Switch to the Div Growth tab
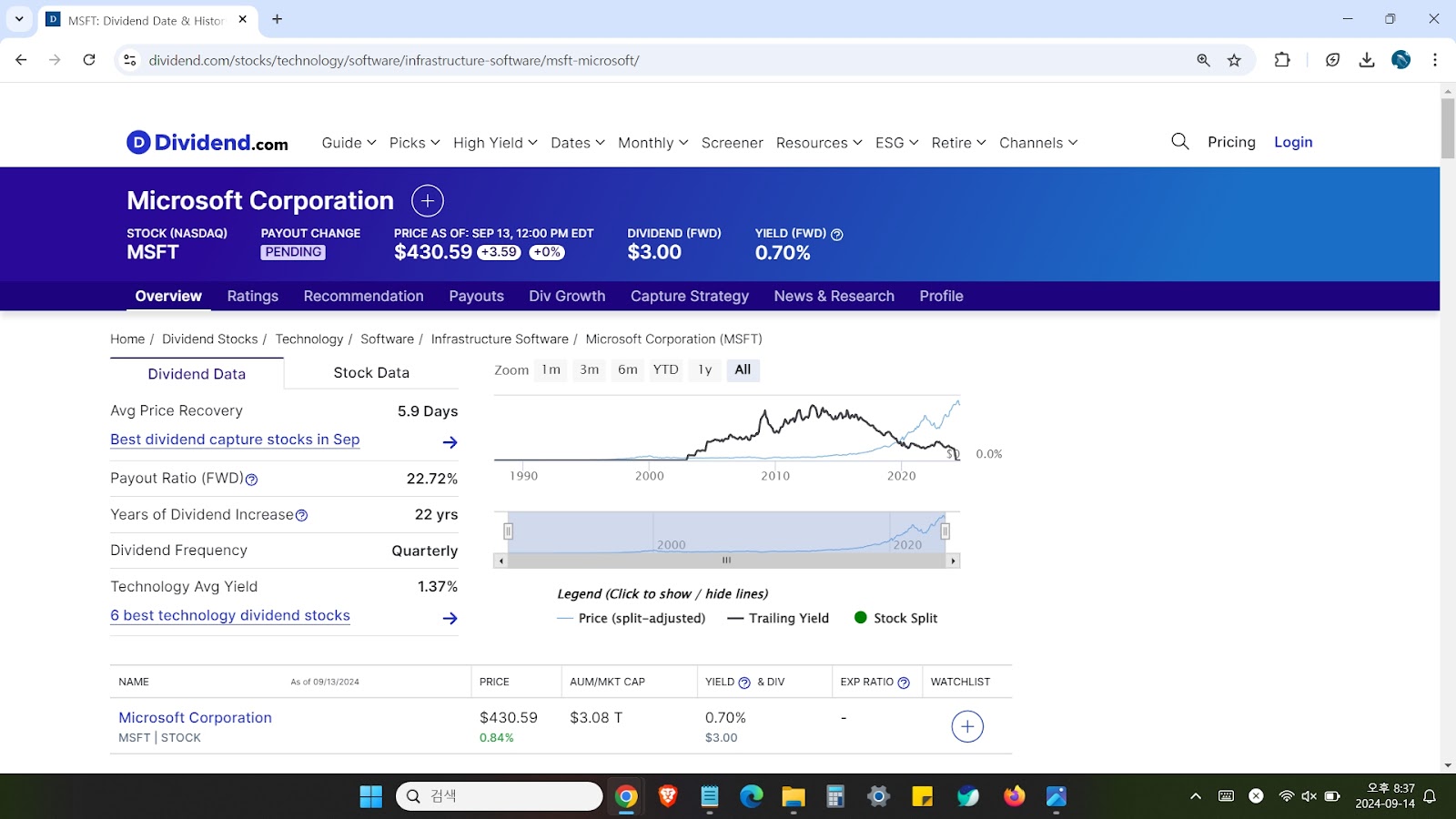This screenshot has height=819, width=1456. pyautogui.click(x=567, y=297)
